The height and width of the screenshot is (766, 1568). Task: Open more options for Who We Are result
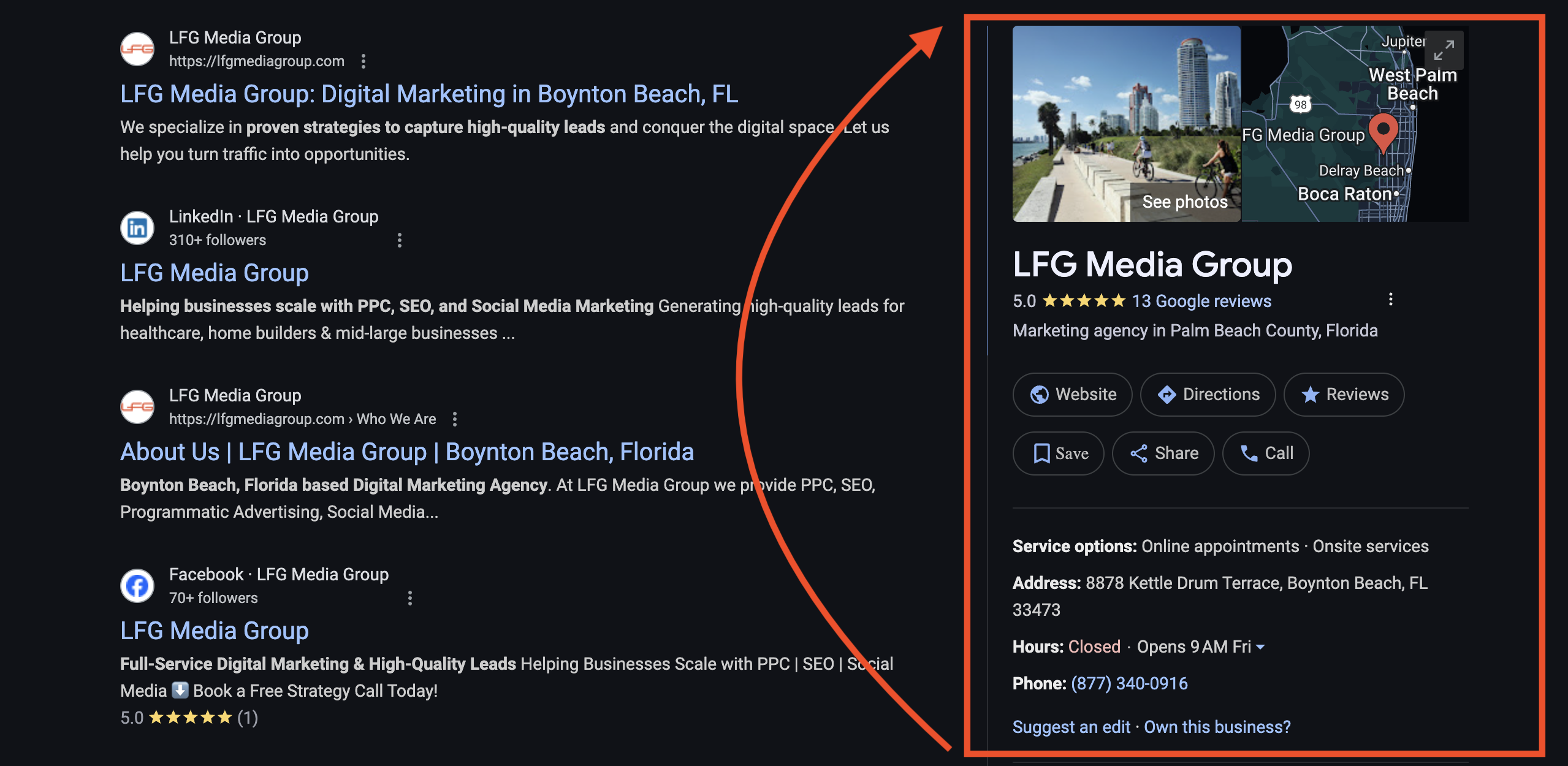coord(455,419)
